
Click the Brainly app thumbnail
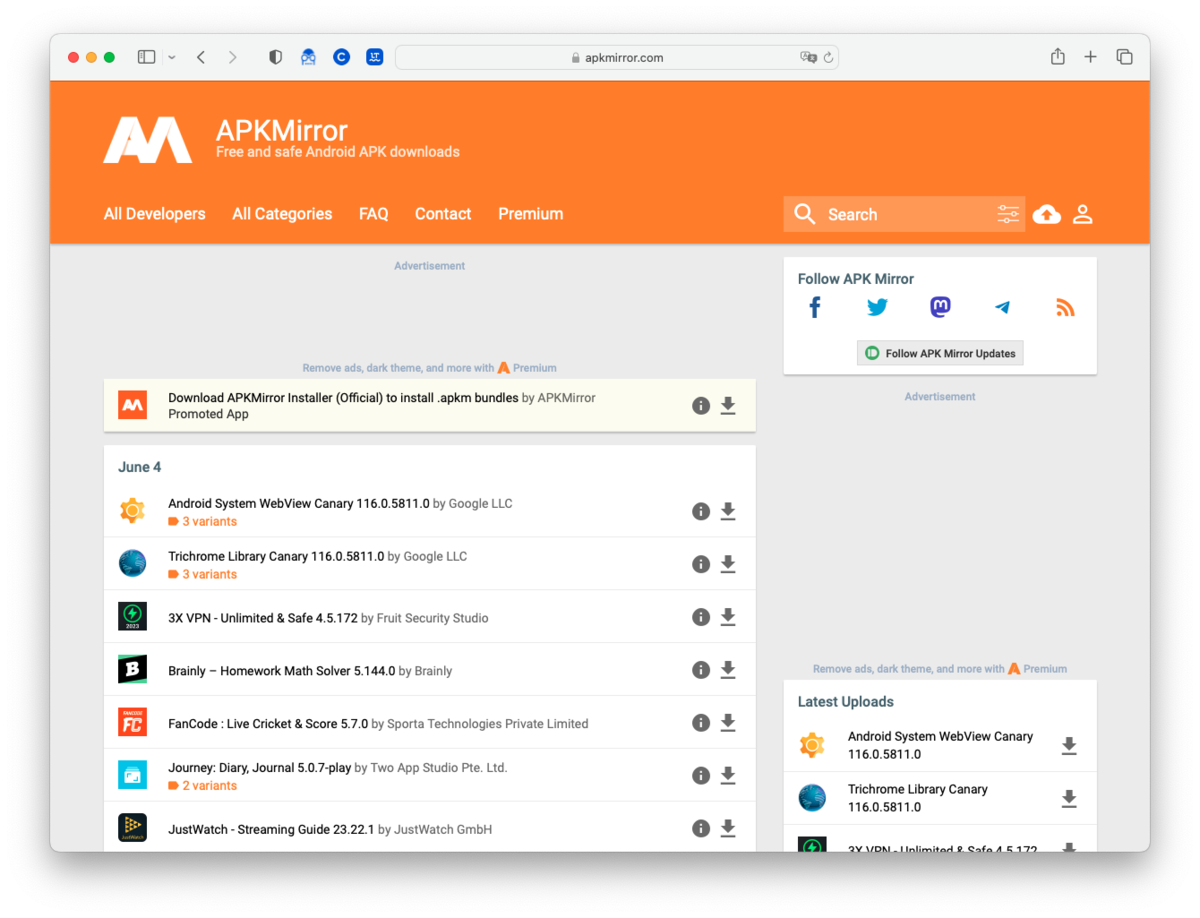[132, 670]
